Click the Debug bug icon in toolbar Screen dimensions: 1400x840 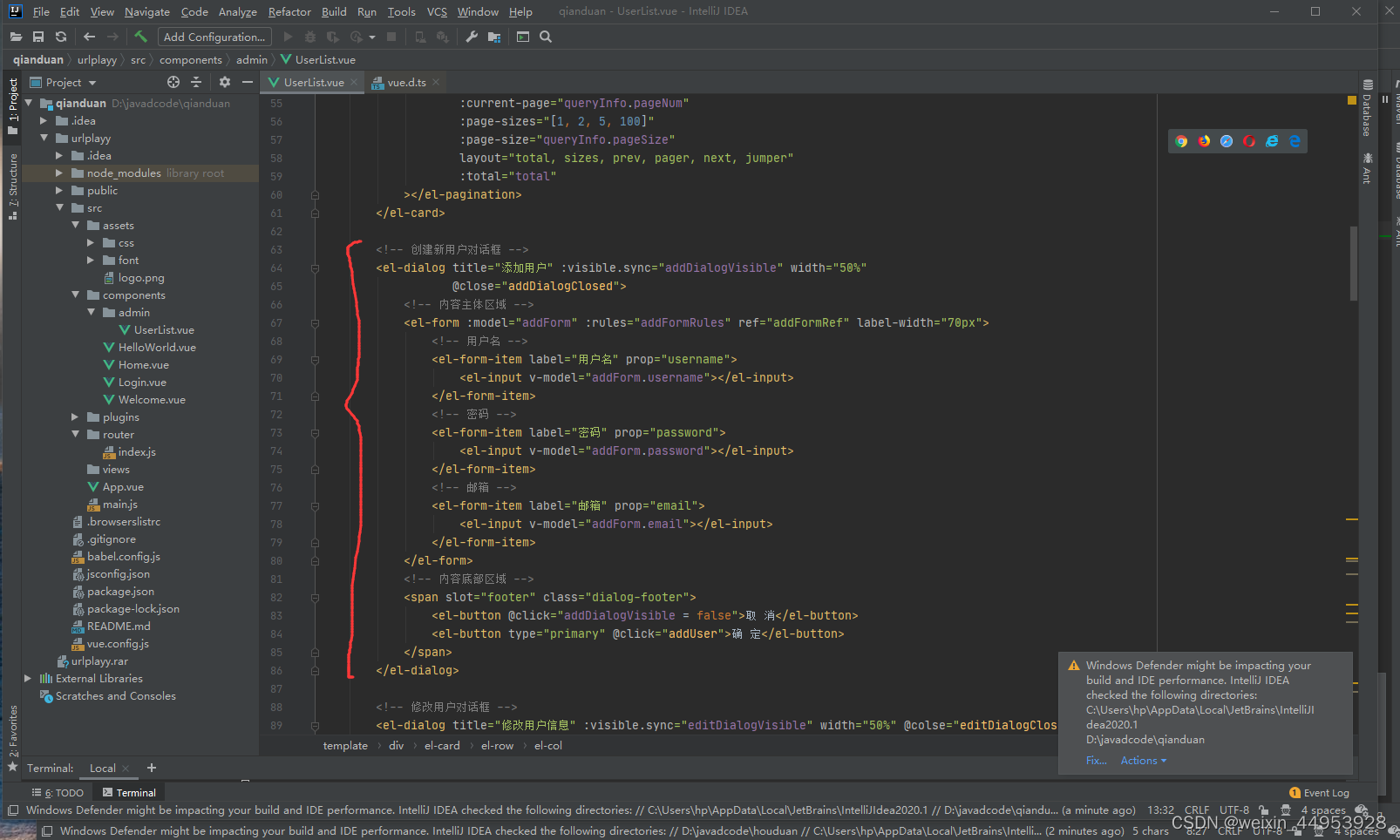[x=310, y=37]
